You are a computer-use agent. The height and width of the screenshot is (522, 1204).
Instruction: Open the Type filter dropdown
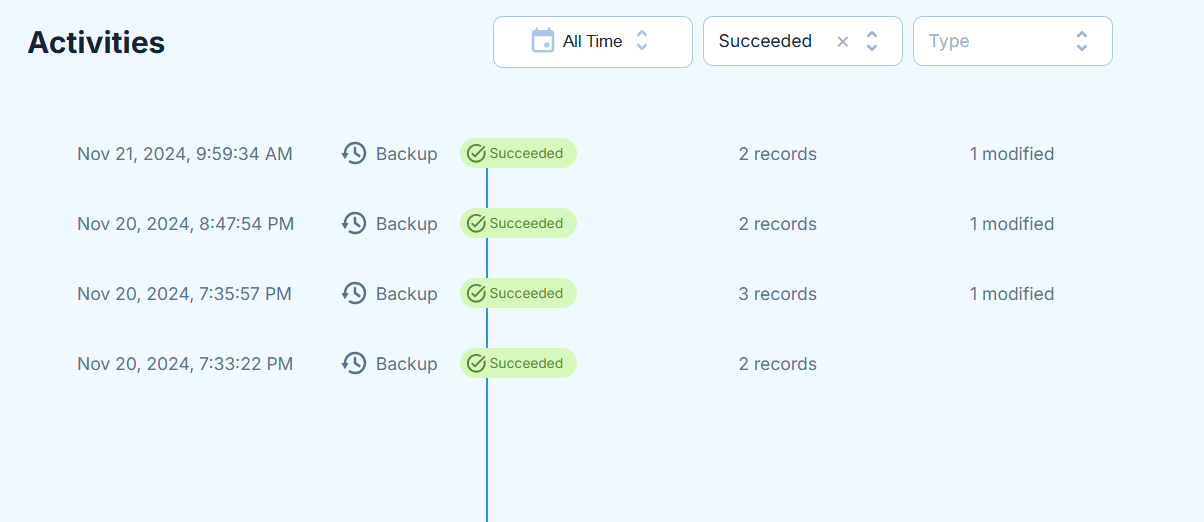(x=1013, y=42)
